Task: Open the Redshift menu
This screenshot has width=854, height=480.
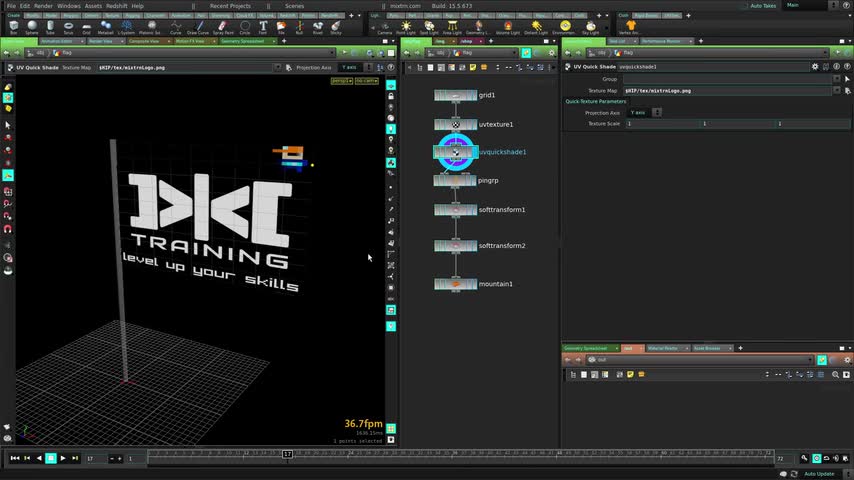Action: (117, 6)
